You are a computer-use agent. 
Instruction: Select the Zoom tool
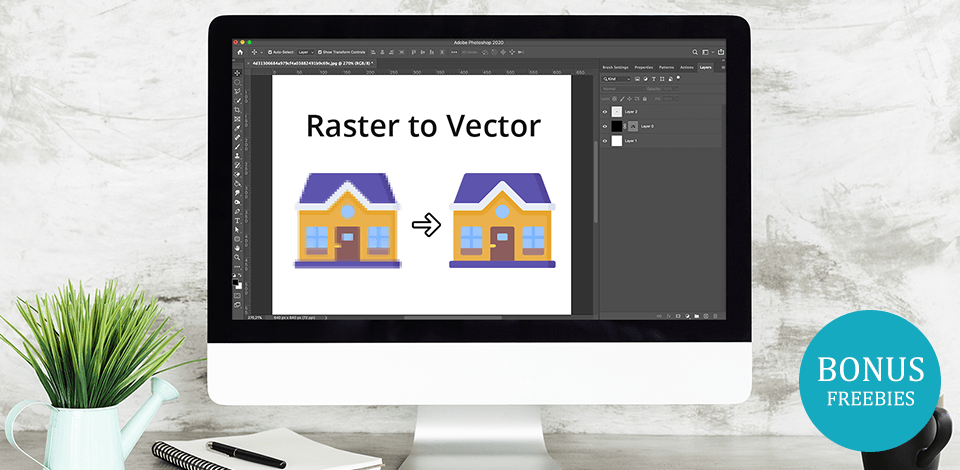pos(238,257)
